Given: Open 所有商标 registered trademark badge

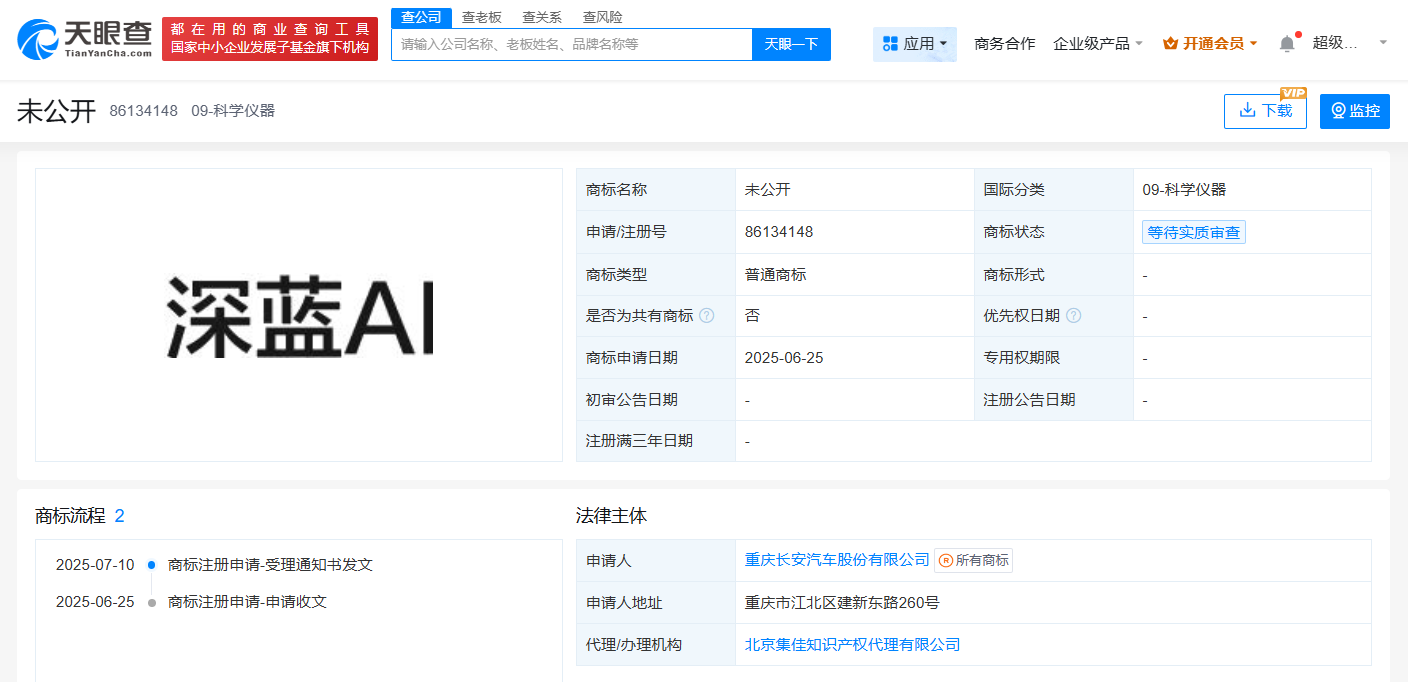Looking at the screenshot, I should coord(973,561).
